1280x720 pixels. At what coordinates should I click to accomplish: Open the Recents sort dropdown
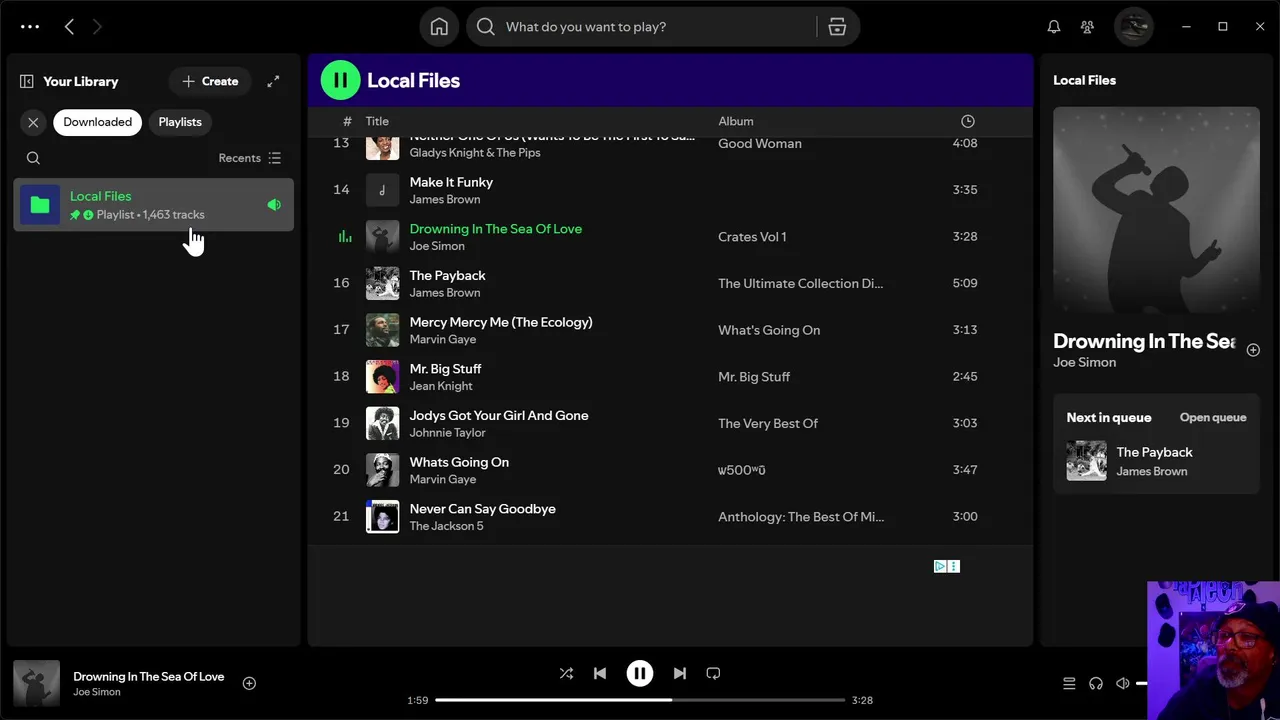(x=250, y=158)
